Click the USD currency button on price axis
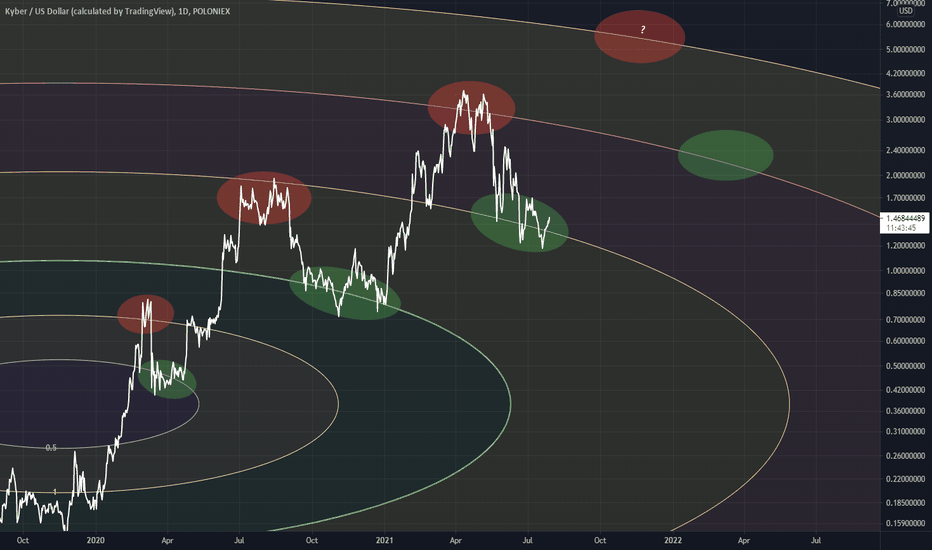This screenshot has height=550, width=932. [905, 11]
